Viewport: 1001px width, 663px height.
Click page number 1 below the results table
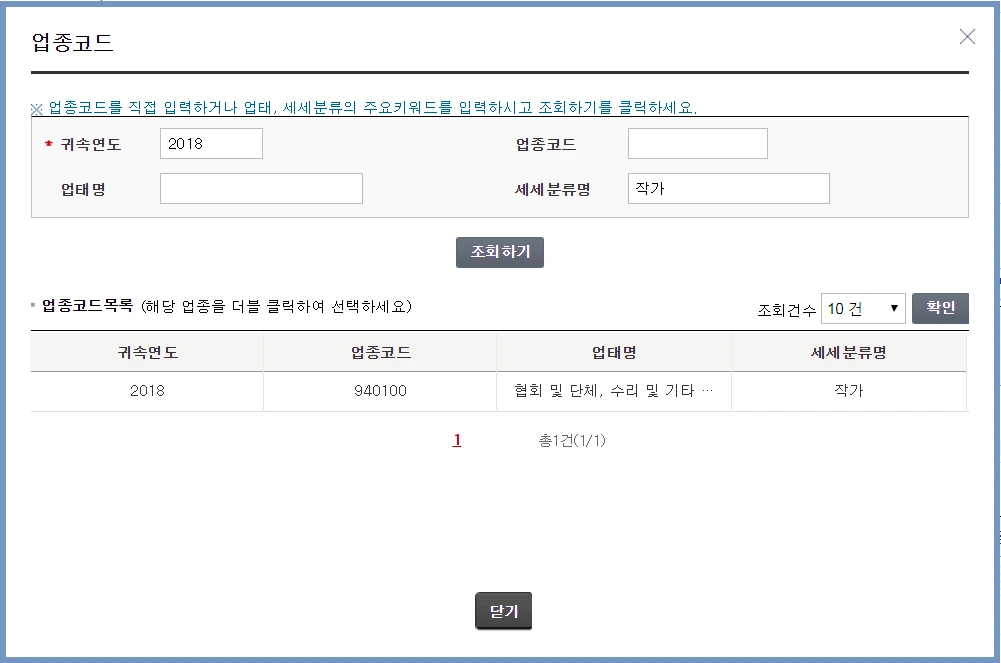click(x=456, y=439)
